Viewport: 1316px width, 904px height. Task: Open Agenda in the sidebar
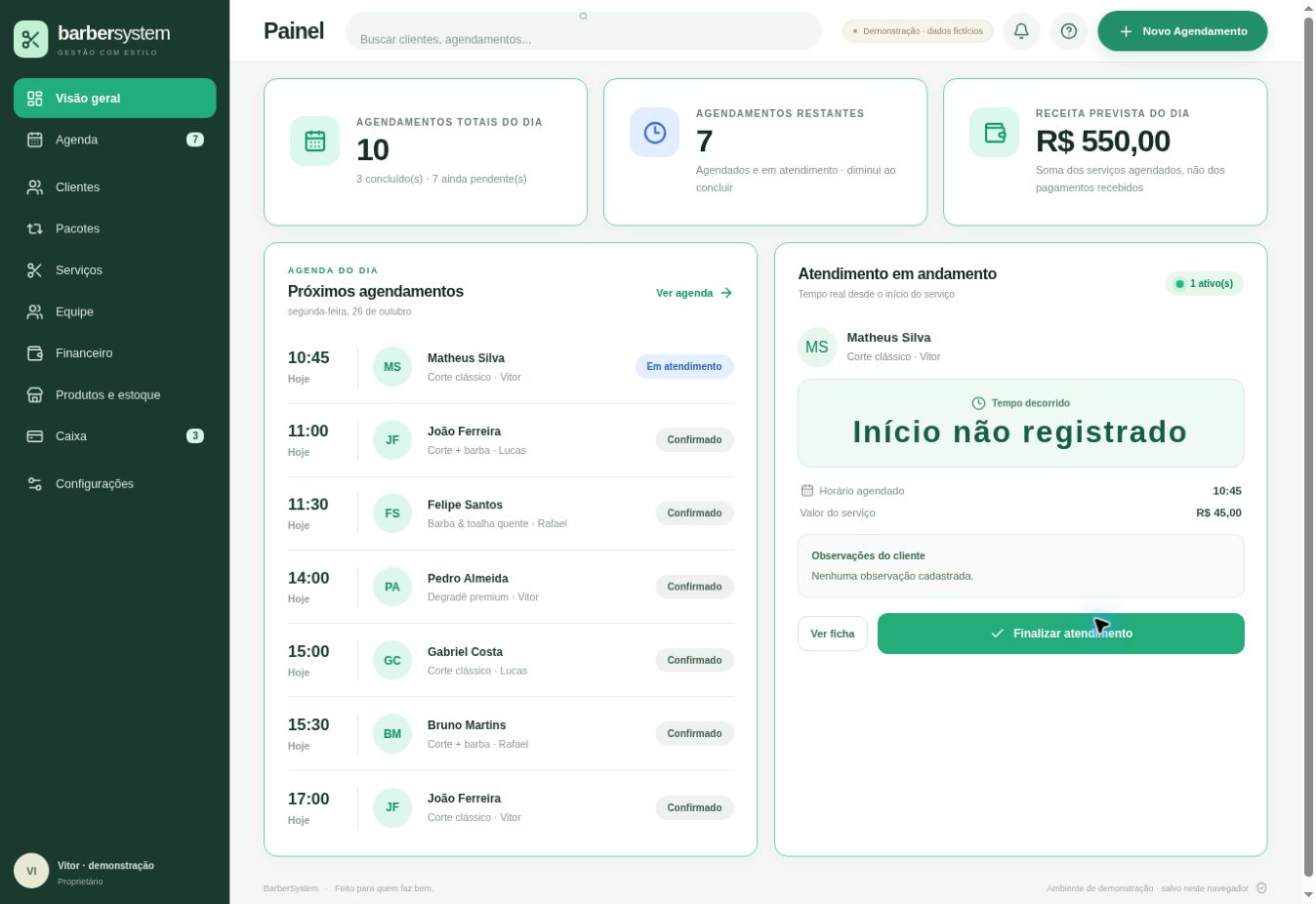[115, 140]
